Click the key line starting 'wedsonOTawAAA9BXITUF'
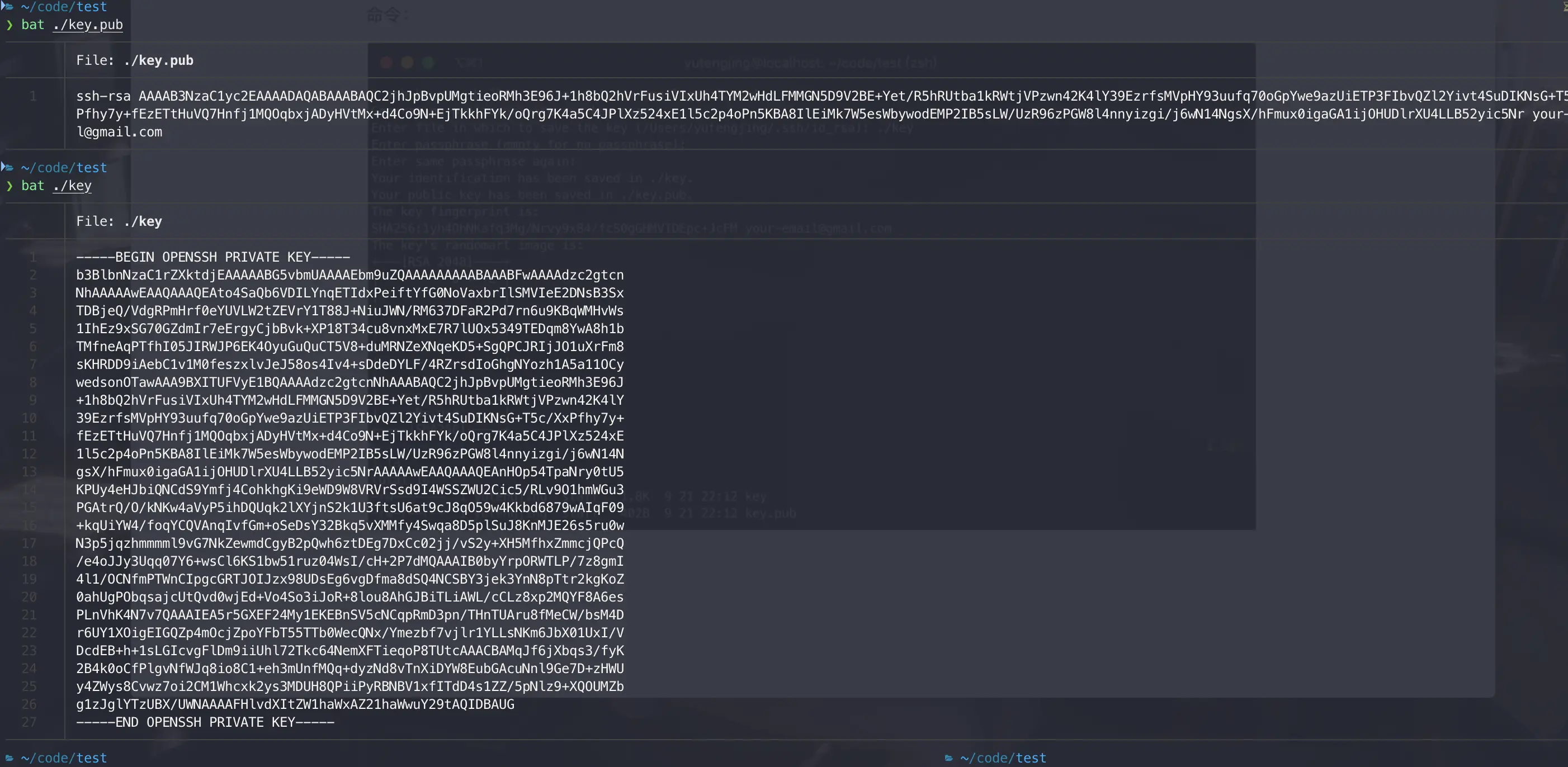 pyautogui.click(x=350, y=382)
